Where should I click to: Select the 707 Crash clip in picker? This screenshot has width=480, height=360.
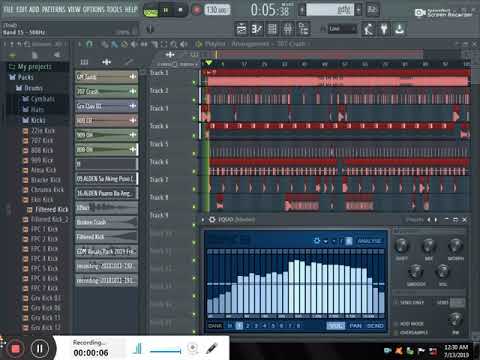tap(106, 91)
